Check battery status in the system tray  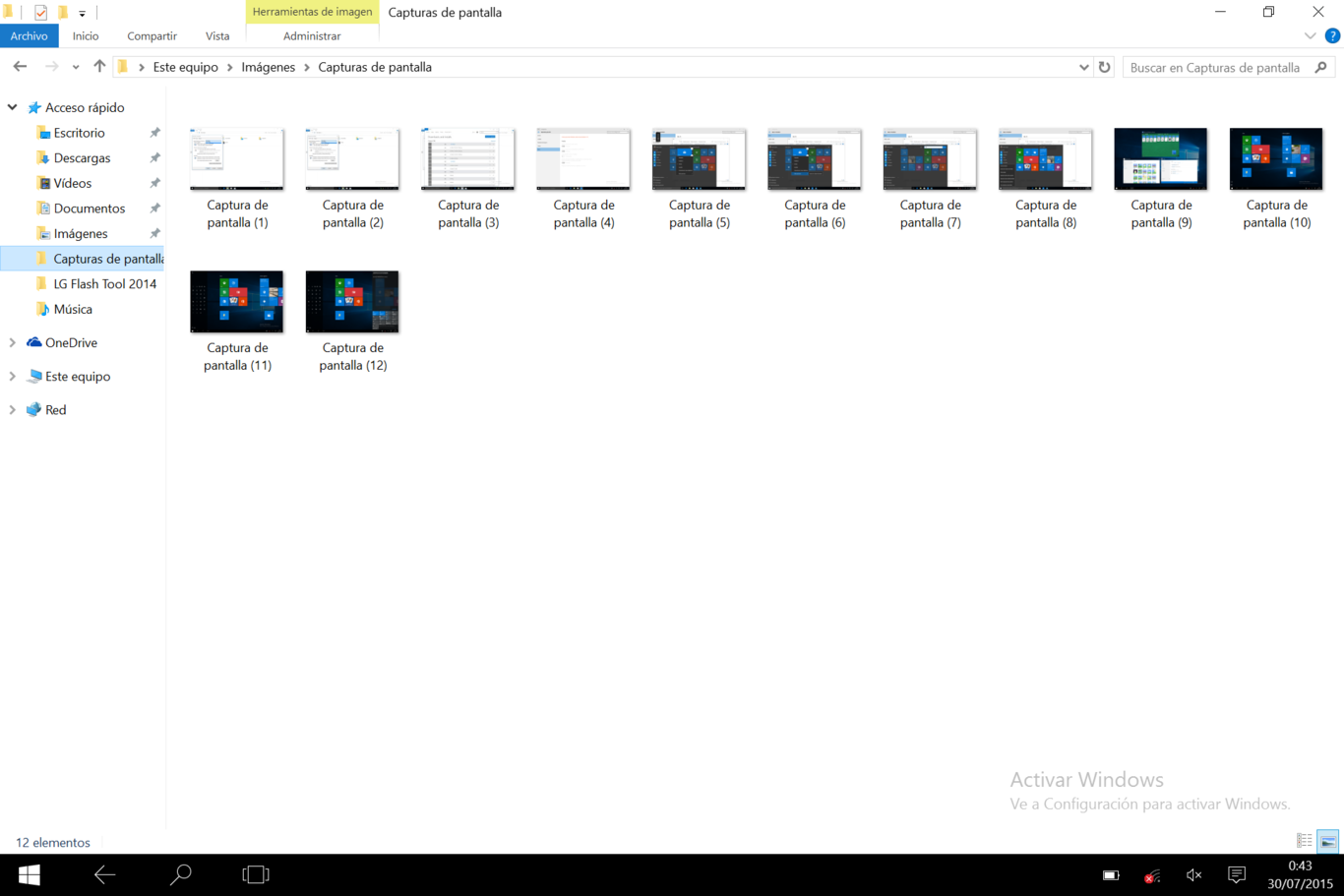coord(1110,874)
